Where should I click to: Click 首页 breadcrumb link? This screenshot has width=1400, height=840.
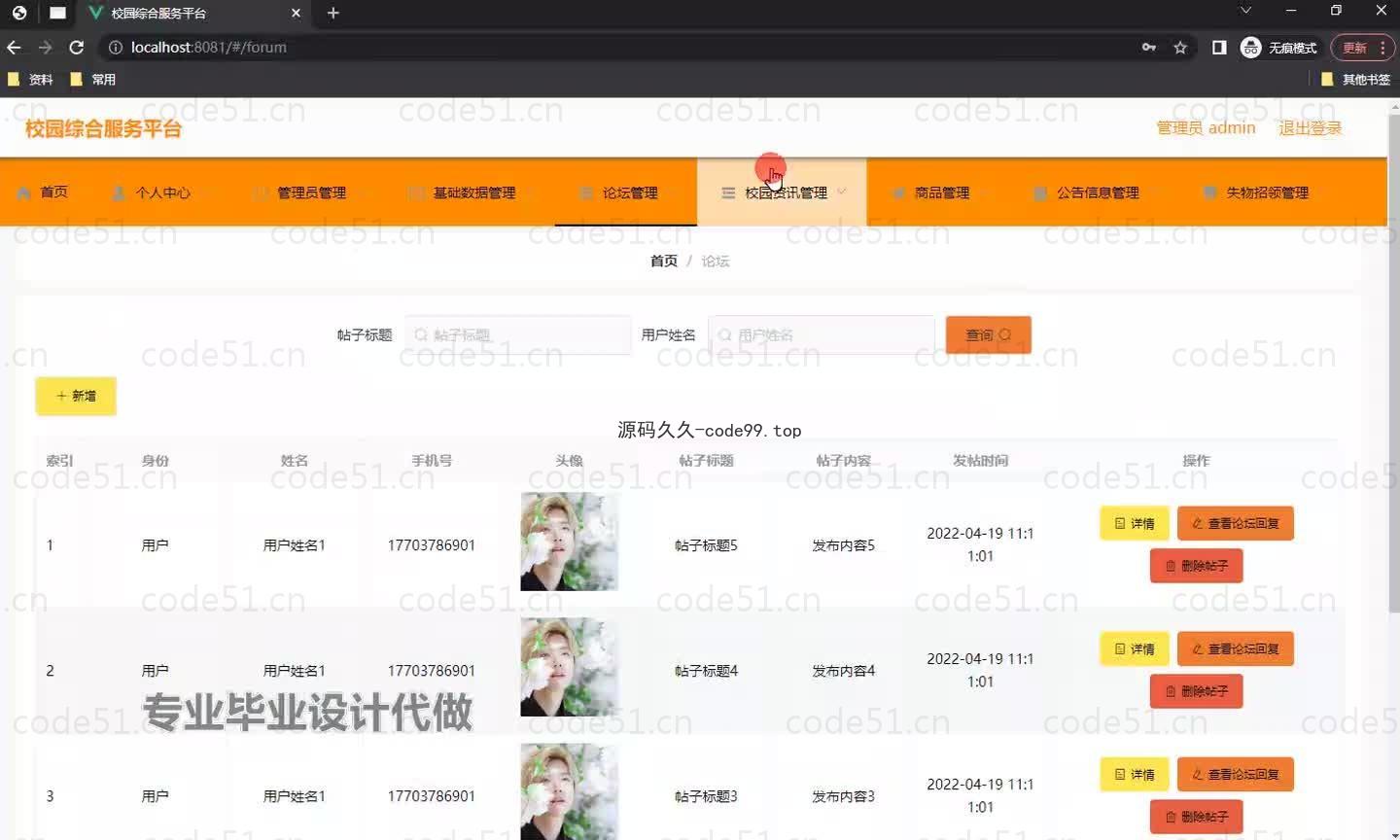(x=664, y=261)
